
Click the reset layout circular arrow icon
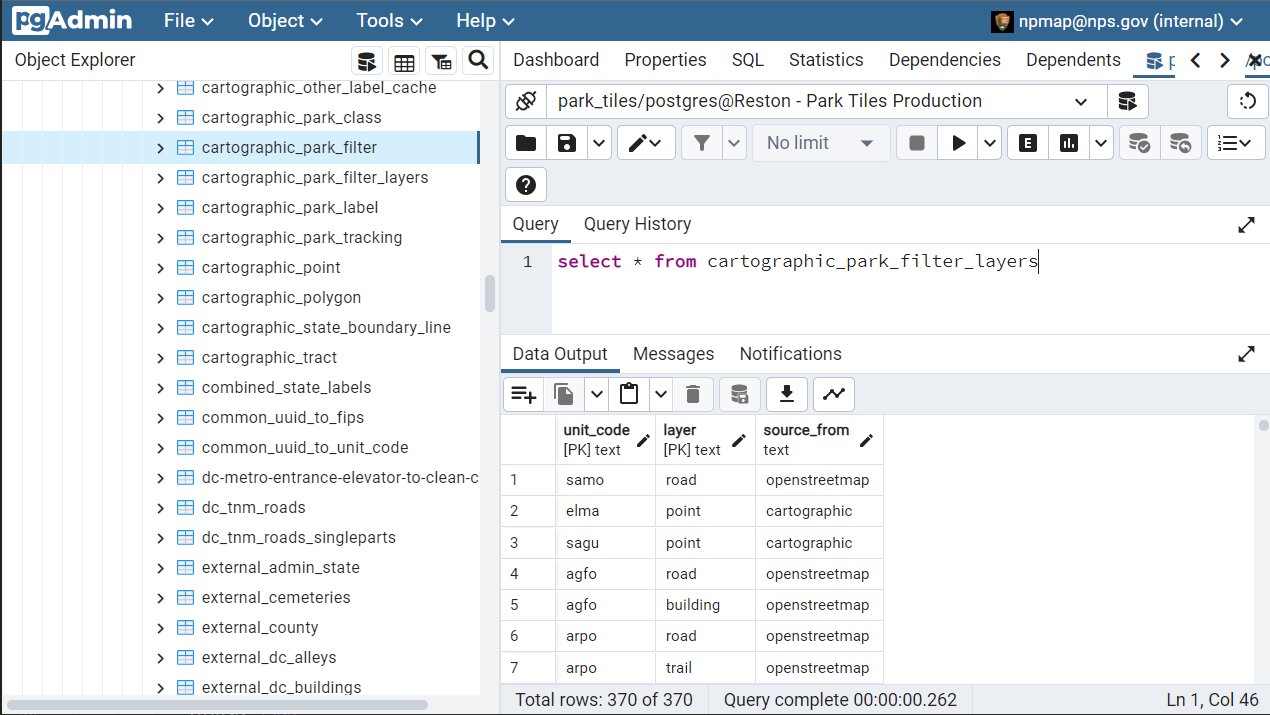(x=1247, y=101)
